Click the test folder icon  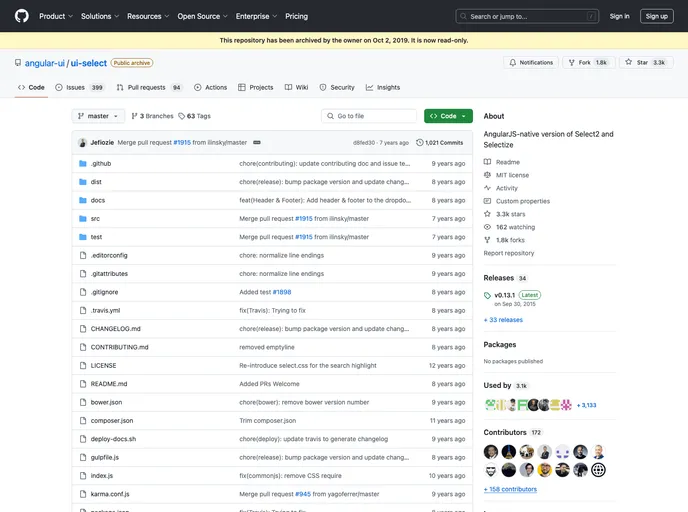click(x=82, y=237)
